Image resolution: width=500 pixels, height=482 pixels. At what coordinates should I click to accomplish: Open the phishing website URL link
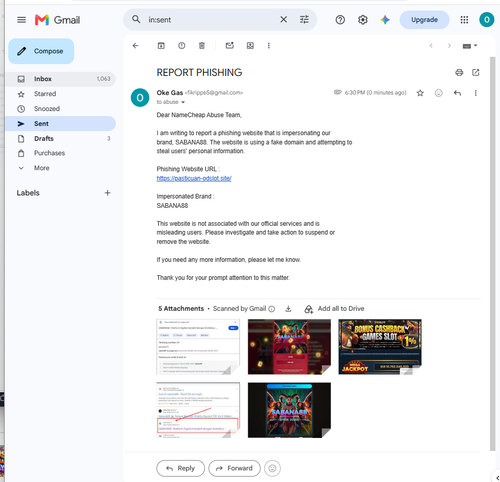pyautogui.click(x=194, y=178)
